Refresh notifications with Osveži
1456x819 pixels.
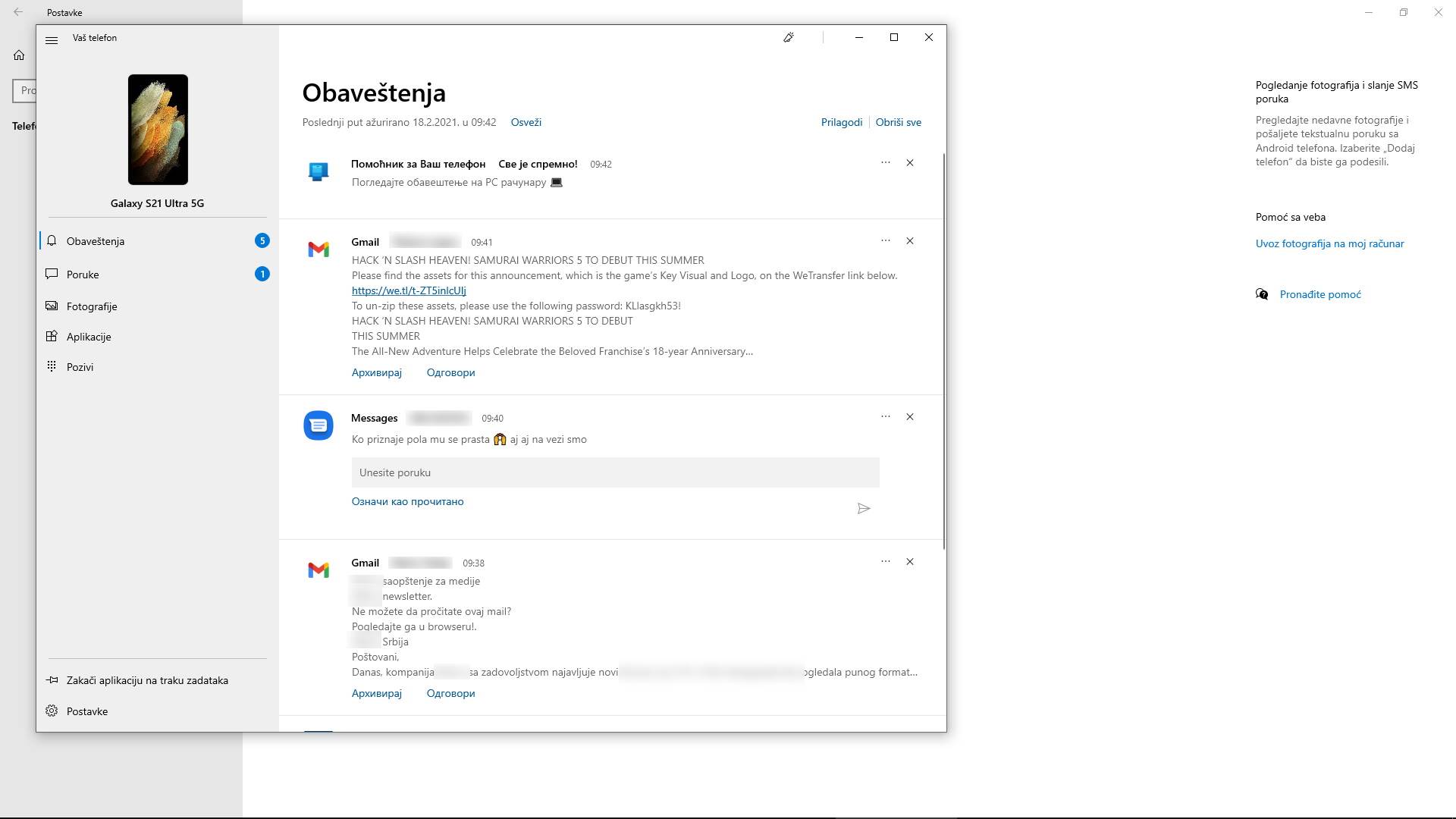point(526,122)
